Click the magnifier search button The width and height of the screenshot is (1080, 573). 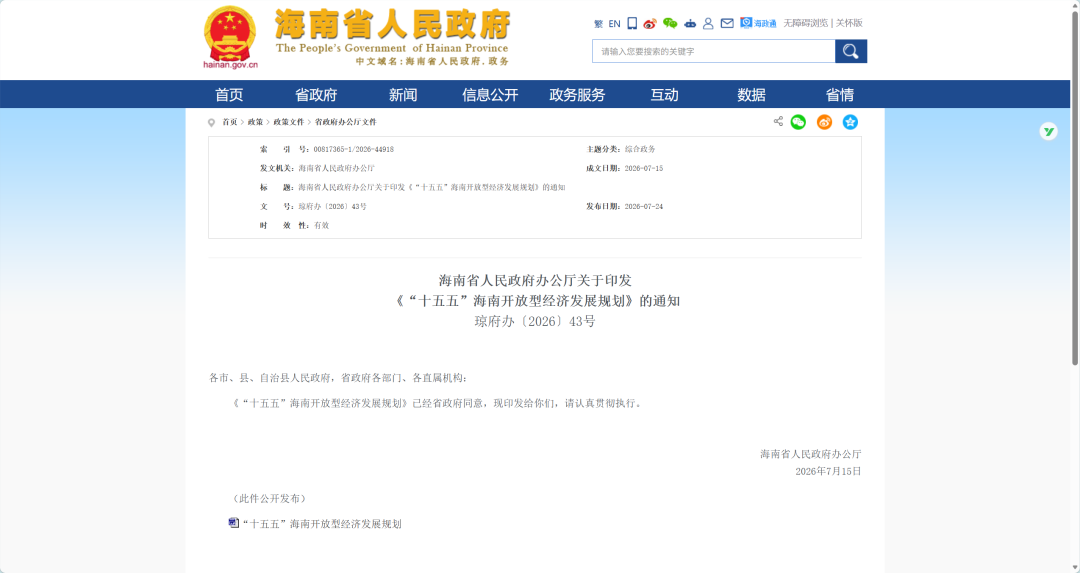click(x=851, y=51)
